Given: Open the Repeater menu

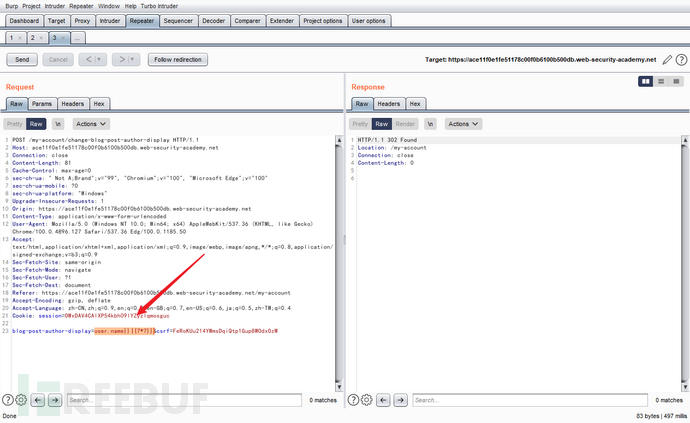Looking at the screenshot, I should 81,6.
